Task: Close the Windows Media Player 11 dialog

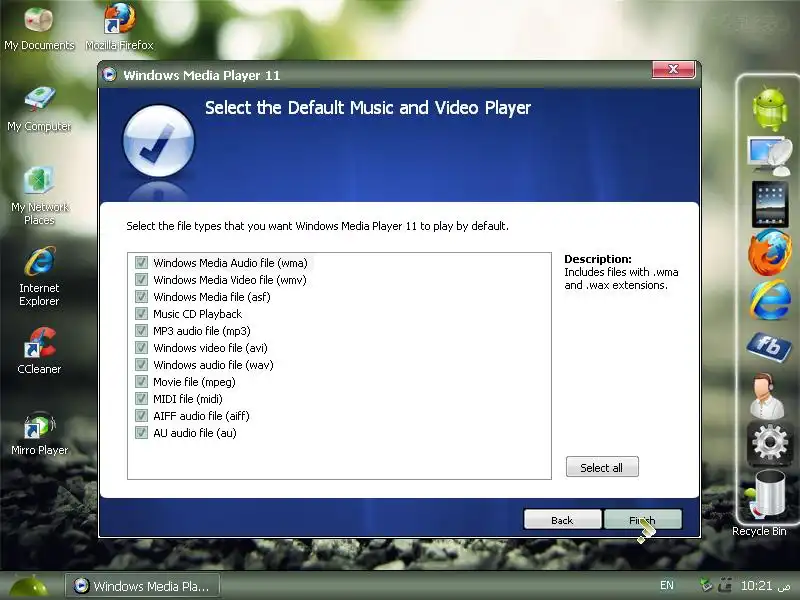Action: tap(673, 69)
